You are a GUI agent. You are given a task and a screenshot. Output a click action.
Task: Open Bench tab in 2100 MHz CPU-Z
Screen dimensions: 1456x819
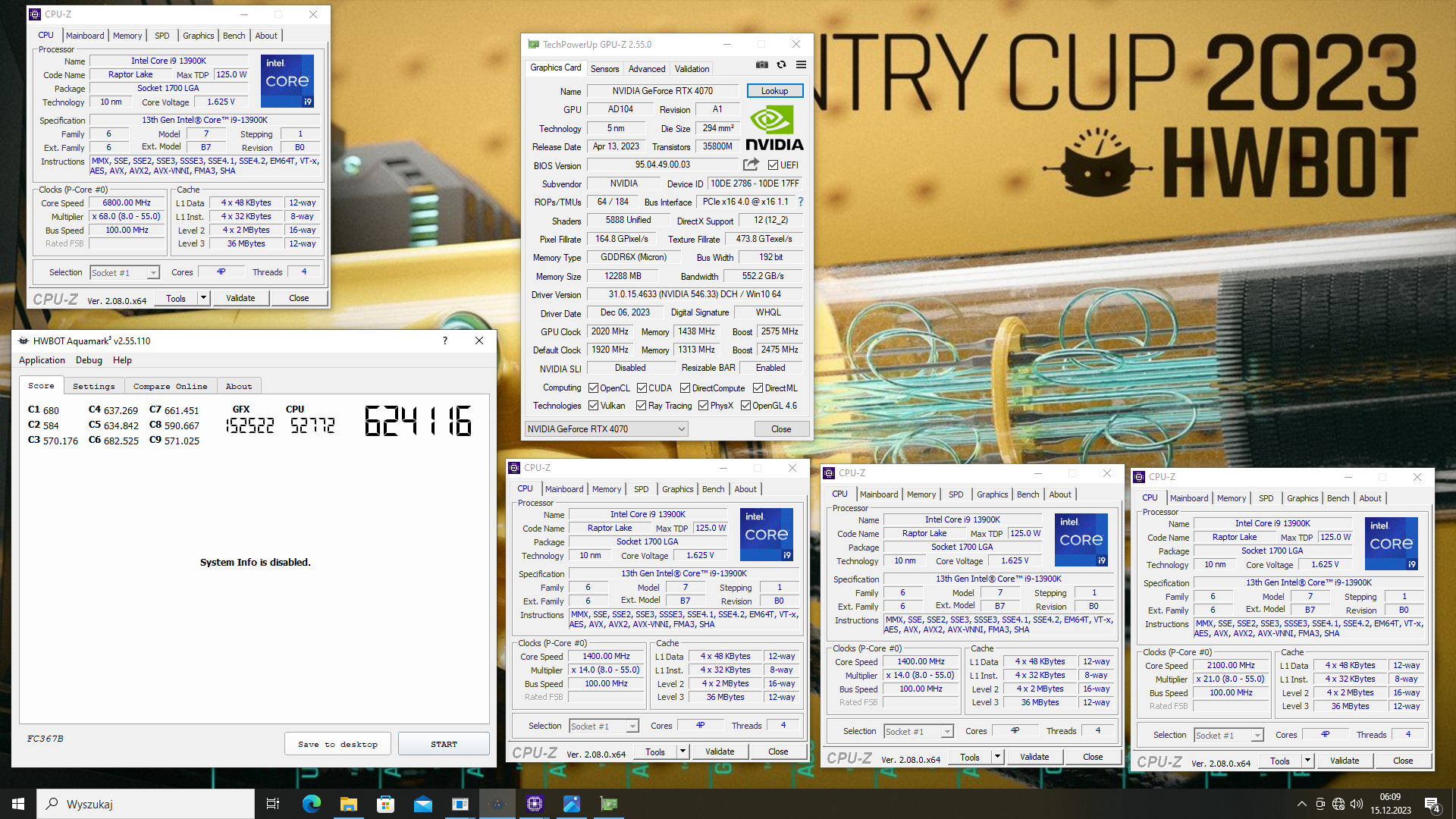pyautogui.click(x=1338, y=498)
